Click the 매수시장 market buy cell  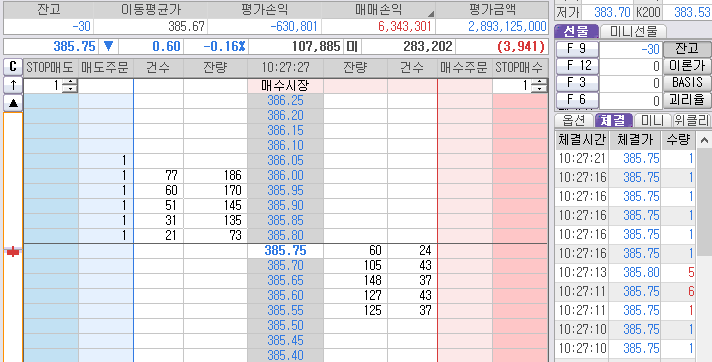(285, 85)
